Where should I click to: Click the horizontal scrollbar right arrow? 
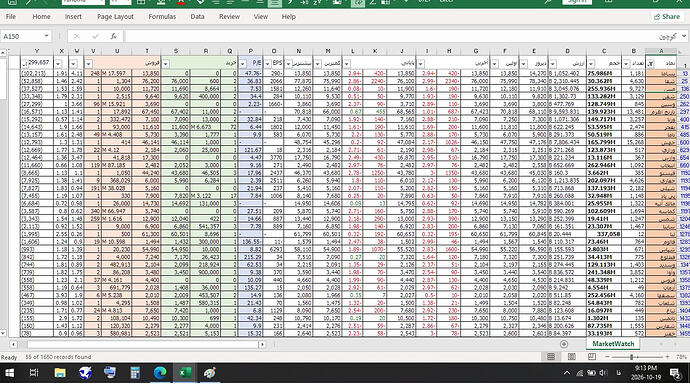262,344
